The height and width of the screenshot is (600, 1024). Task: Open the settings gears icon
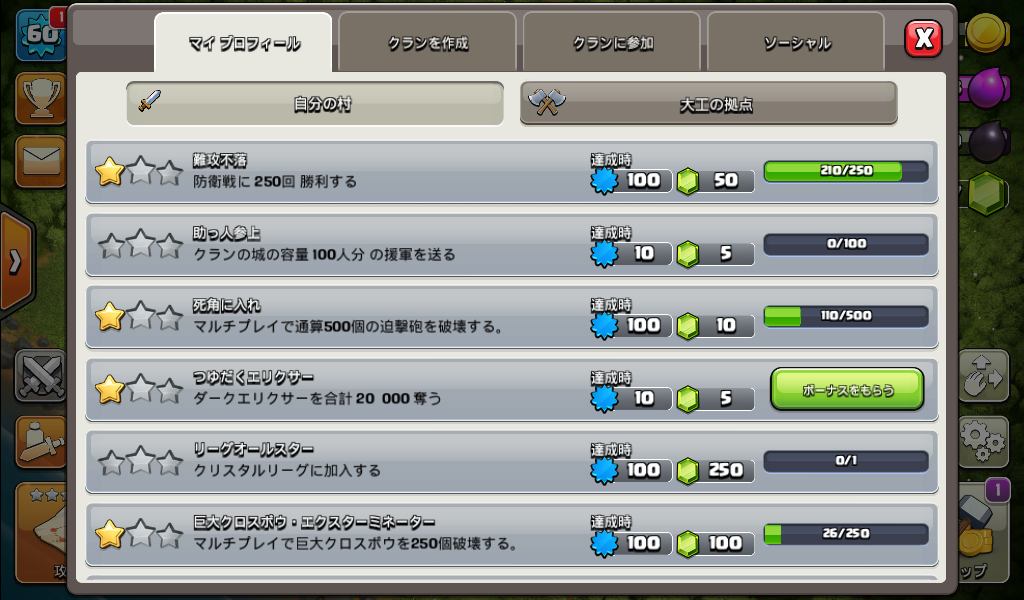[984, 441]
